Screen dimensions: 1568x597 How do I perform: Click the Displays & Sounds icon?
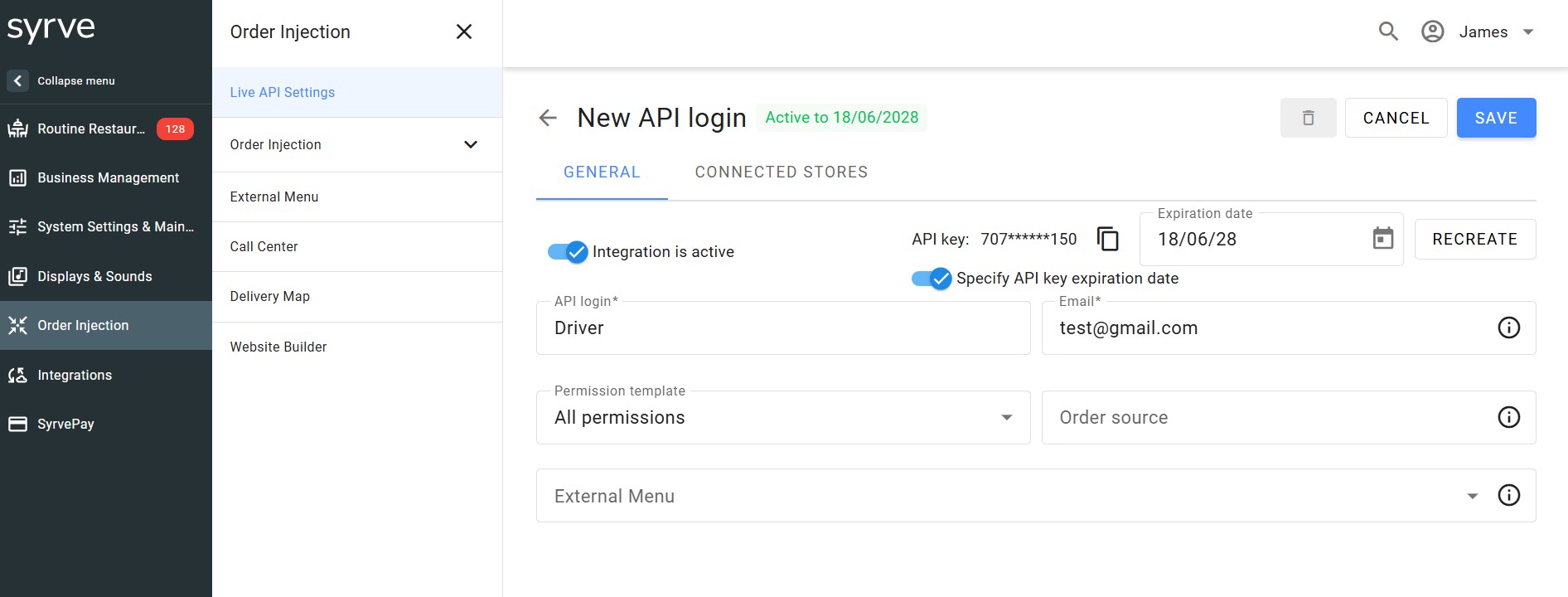17,276
